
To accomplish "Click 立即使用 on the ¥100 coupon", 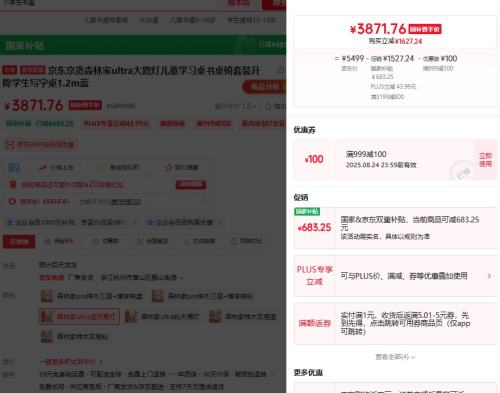I will (x=485, y=160).
